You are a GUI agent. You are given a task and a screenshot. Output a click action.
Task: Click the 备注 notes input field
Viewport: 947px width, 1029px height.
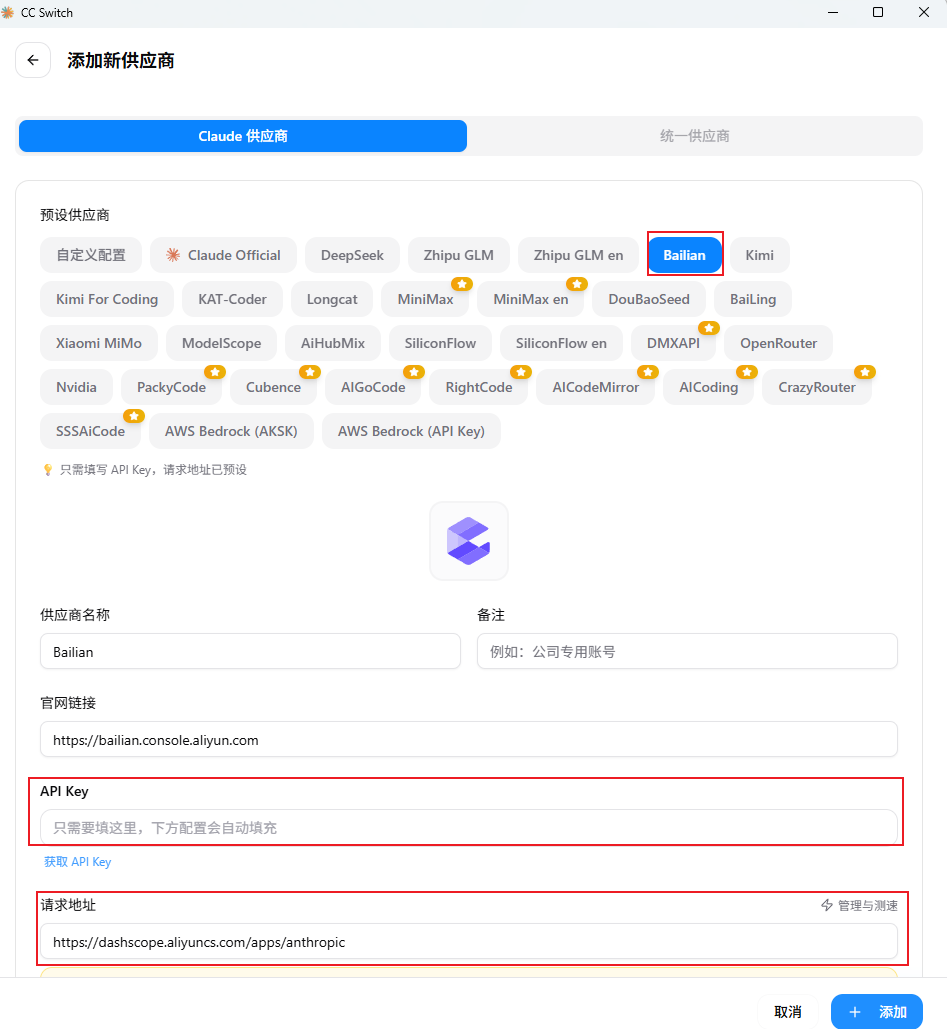point(687,652)
